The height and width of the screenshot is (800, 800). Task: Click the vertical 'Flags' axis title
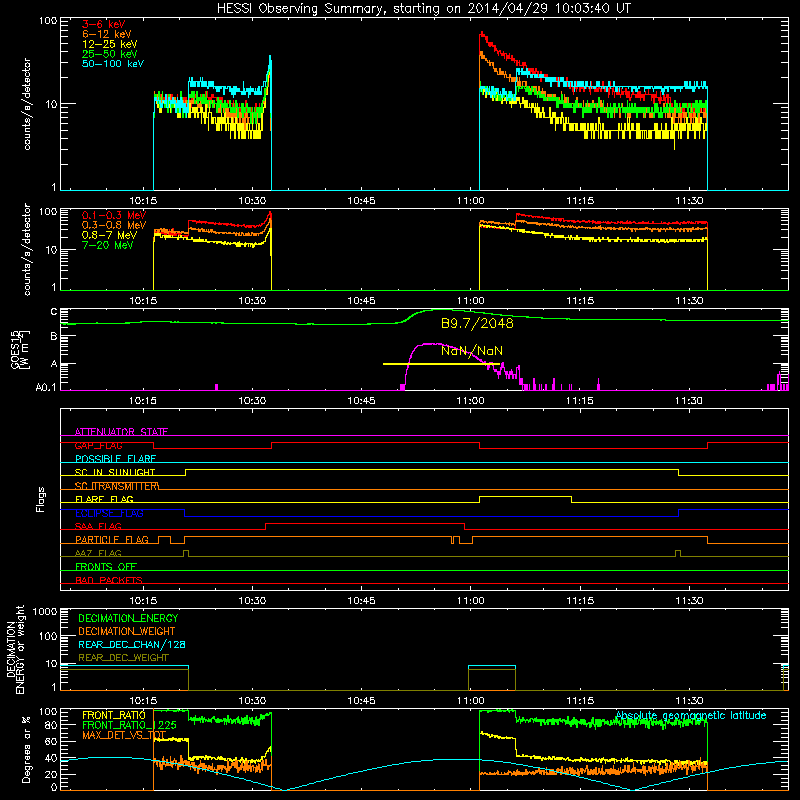(41, 499)
